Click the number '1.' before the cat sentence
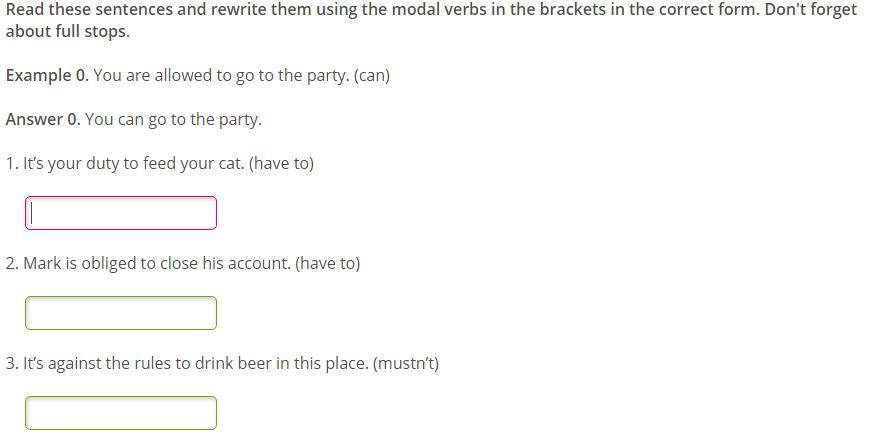Viewport: 883px width, 442px height. click(12, 163)
